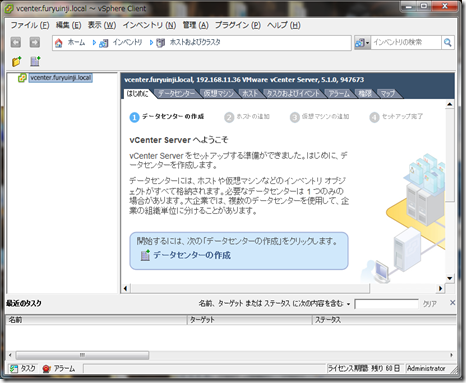The height and width of the screenshot is (383, 466).
Task: Click recent tasks scroll right arrow
Action: coord(452,355)
